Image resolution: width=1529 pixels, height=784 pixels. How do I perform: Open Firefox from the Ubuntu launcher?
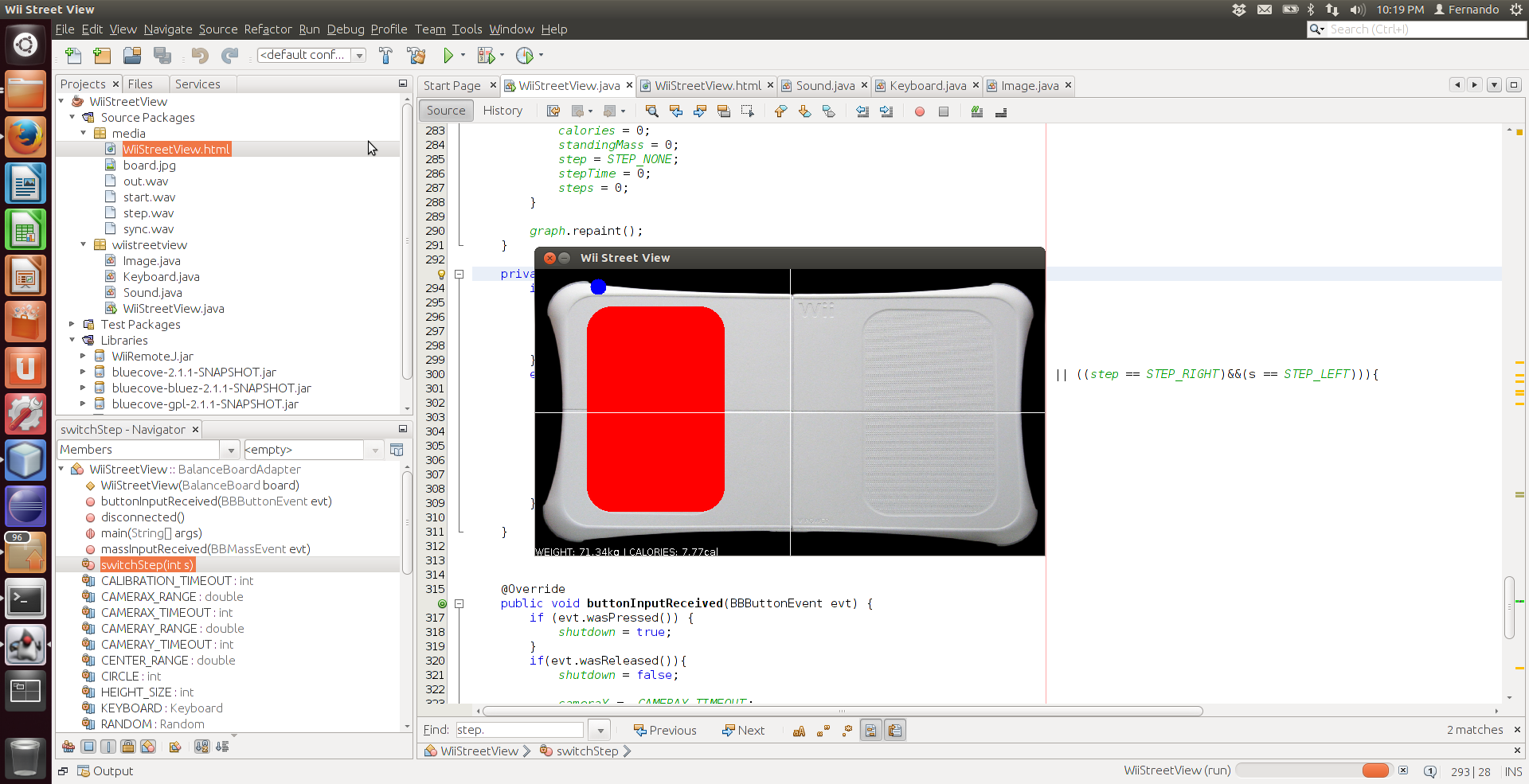click(x=25, y=138)
